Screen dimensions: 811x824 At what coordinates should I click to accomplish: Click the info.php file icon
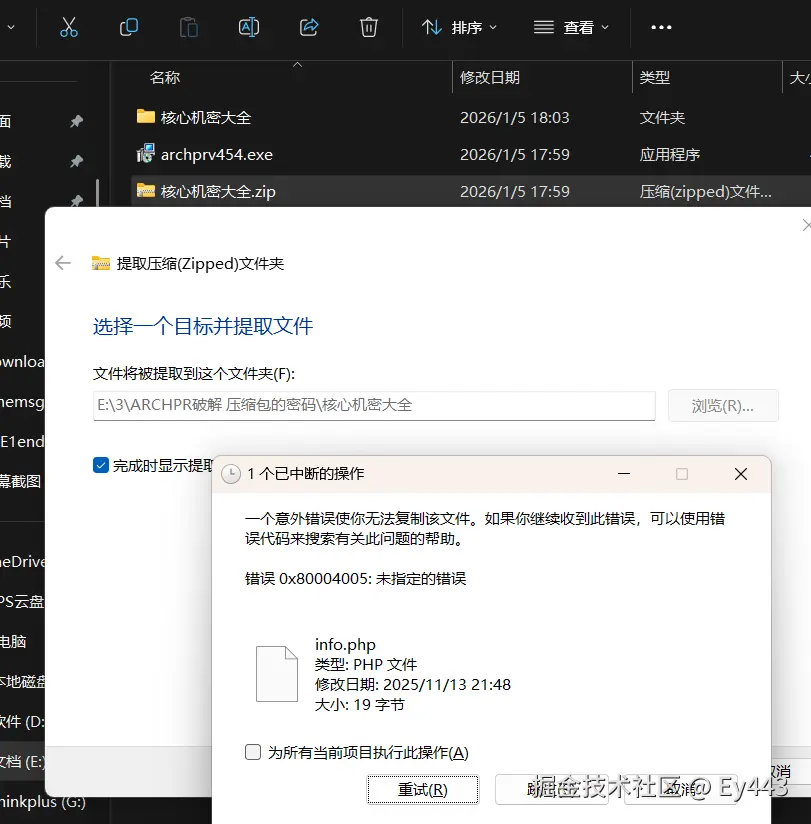(x=276, y=674)
